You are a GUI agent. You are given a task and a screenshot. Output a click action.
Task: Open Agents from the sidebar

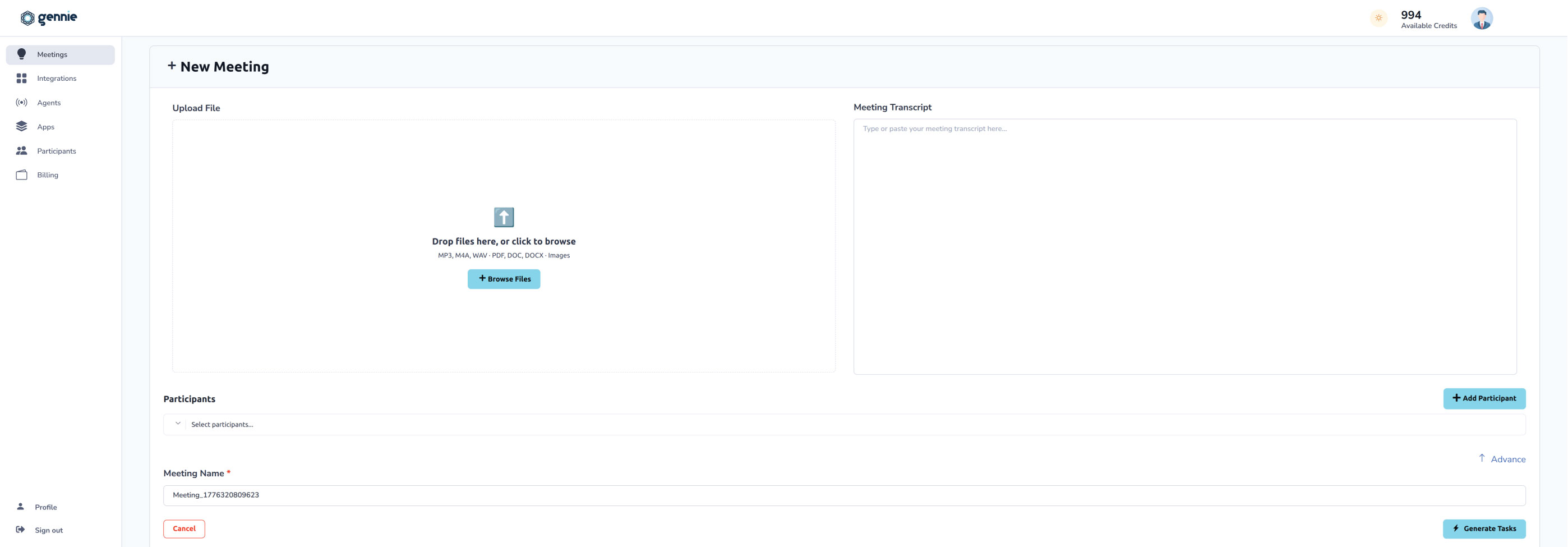[x=60, y=103]
